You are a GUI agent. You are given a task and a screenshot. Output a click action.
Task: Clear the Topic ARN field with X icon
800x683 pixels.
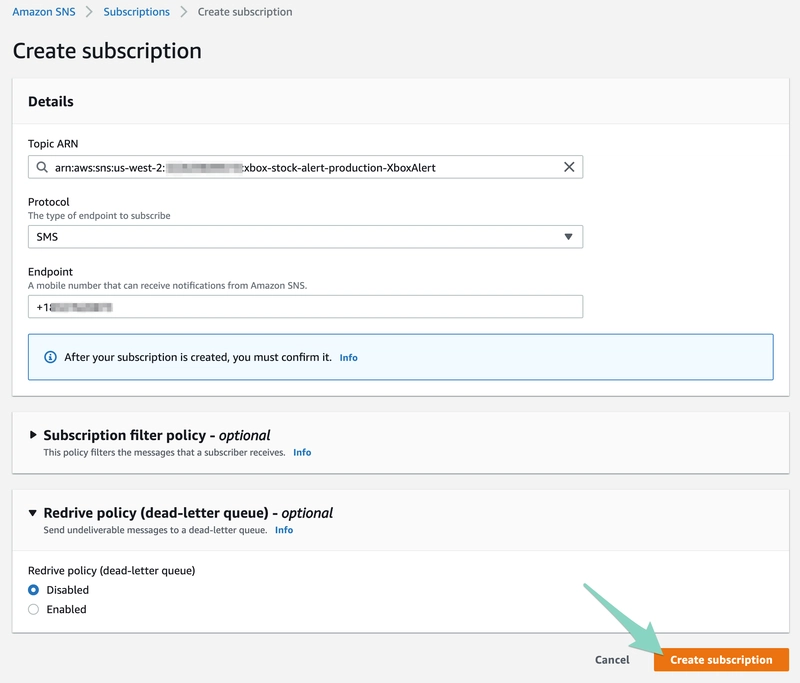[569, 167]
